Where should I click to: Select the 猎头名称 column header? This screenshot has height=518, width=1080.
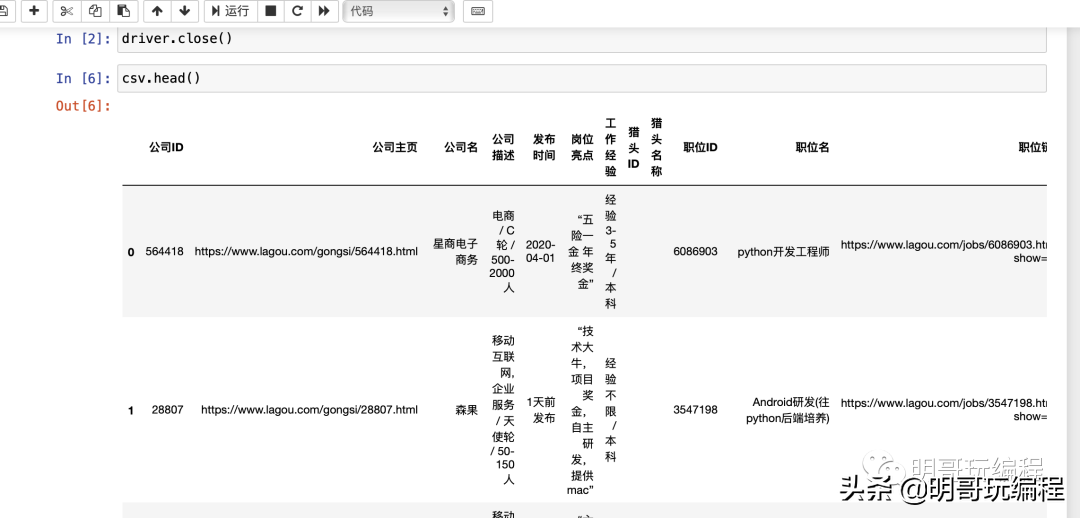[656, 147]
